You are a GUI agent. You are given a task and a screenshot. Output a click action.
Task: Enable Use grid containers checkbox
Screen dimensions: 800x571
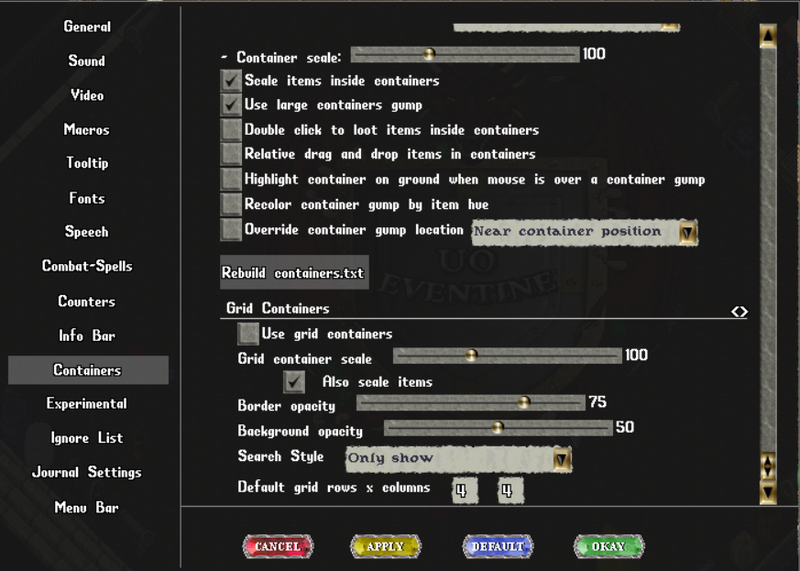coord(248,334)
